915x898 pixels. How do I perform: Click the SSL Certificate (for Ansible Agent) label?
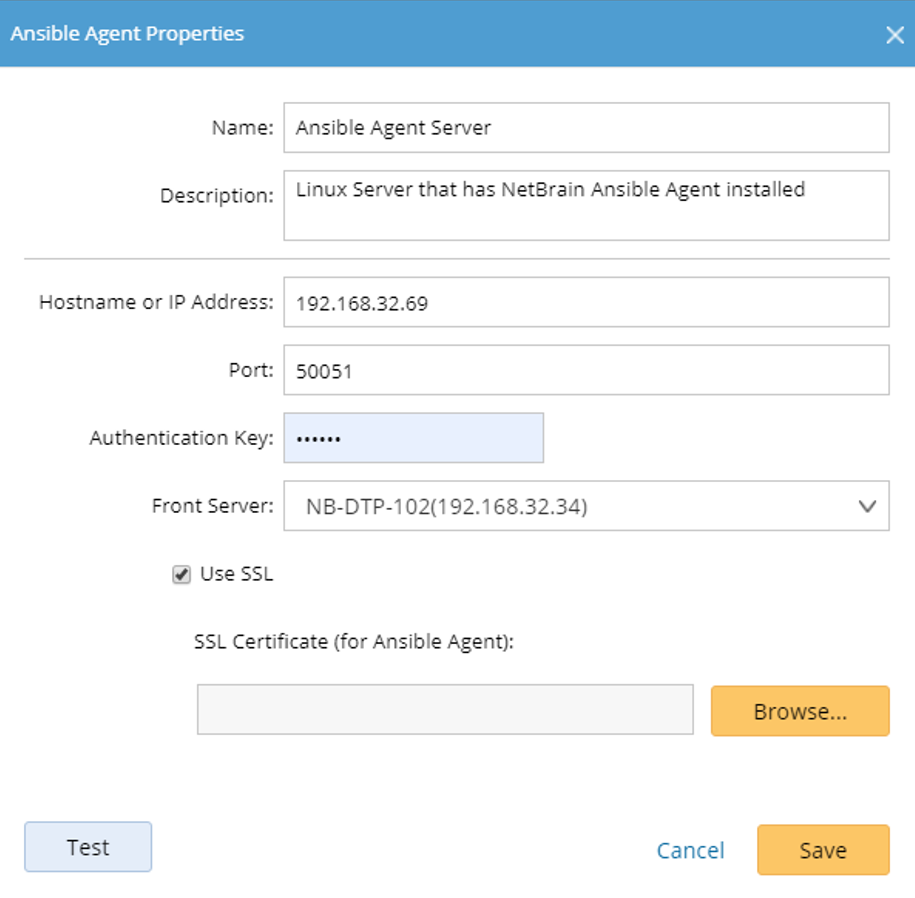[x=354, y=642]
